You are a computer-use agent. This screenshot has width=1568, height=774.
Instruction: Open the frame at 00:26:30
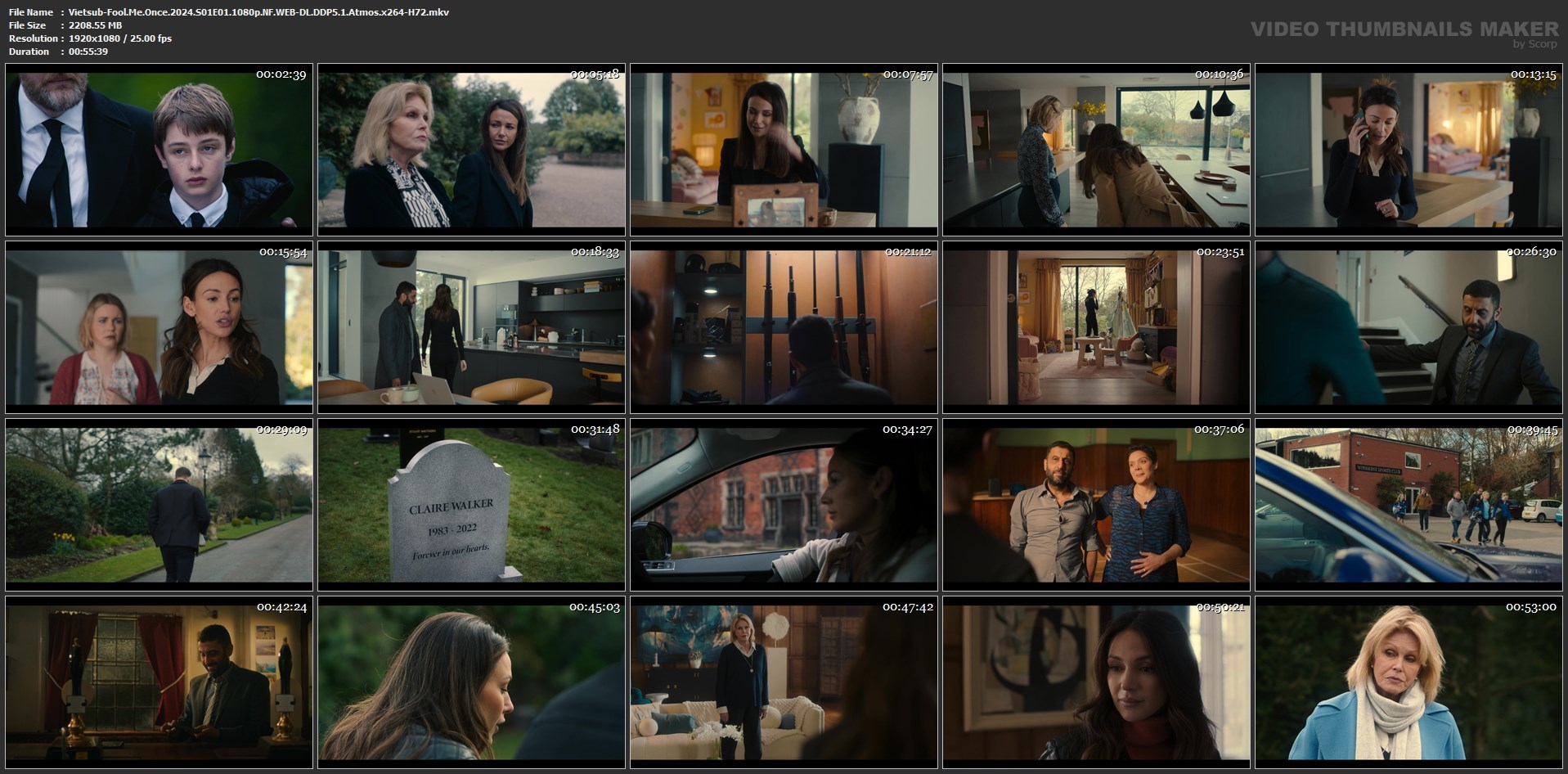pos(1409,327)
